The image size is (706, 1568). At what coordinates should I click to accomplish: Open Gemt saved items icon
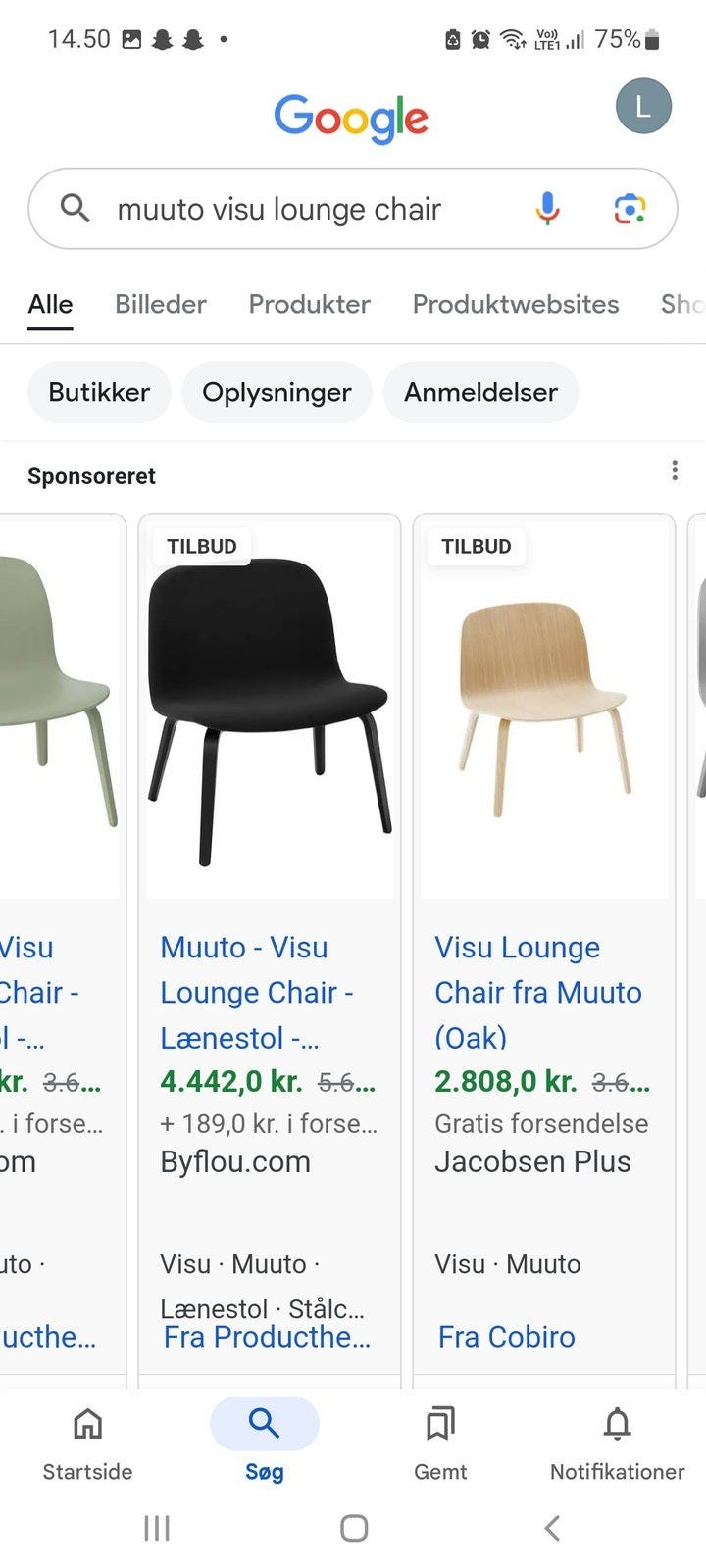(440, 1423)
